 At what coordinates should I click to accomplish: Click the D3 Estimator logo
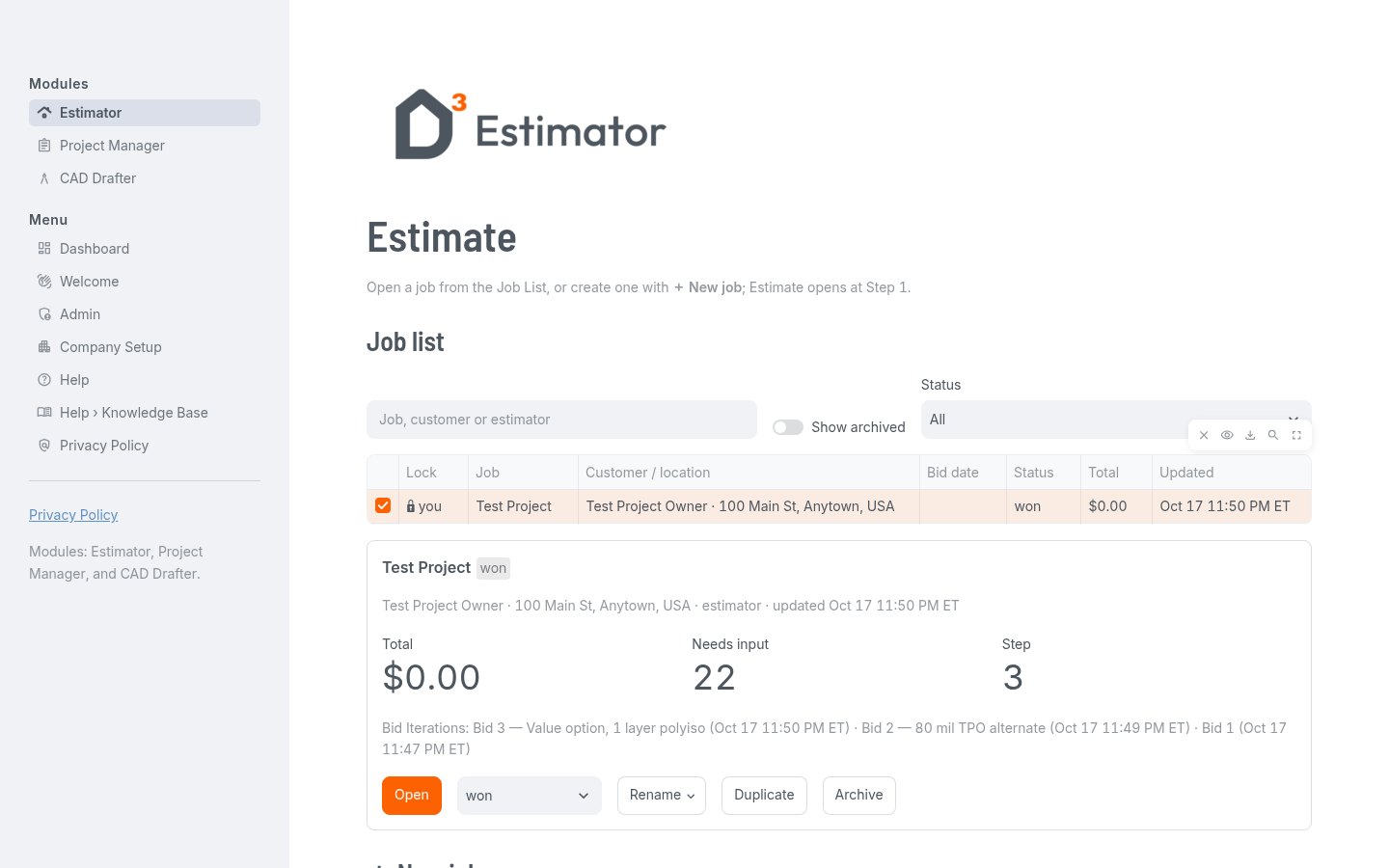(x=531, y=124)
